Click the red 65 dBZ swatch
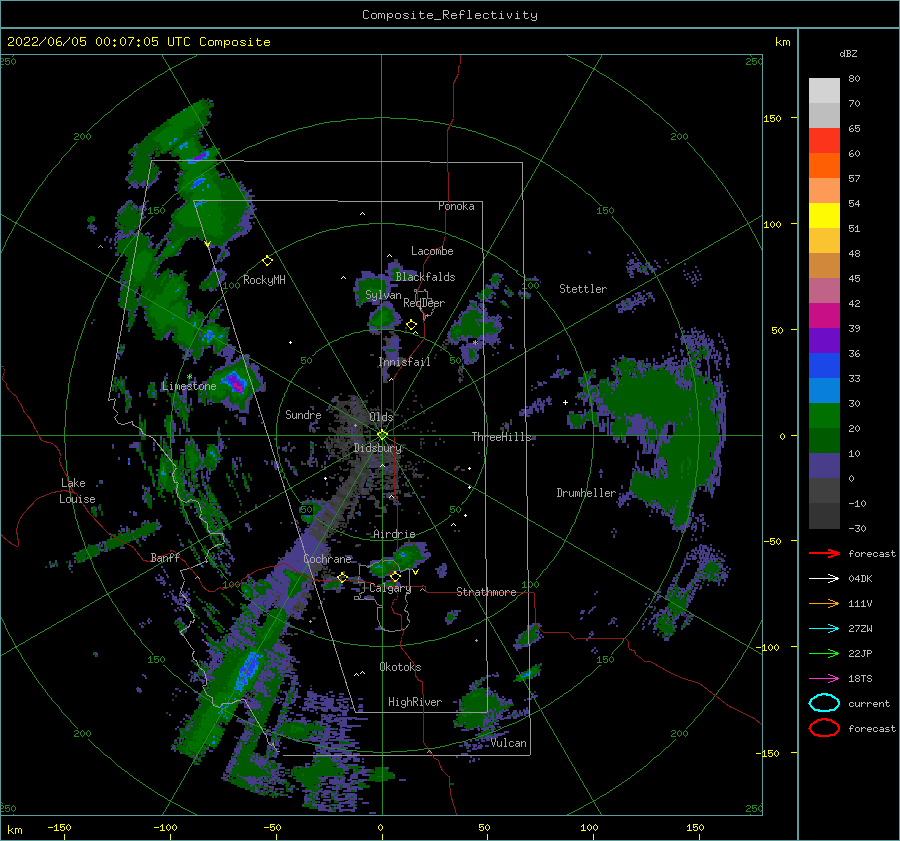This screenshot has height=841, width=900. coord(824,140)
